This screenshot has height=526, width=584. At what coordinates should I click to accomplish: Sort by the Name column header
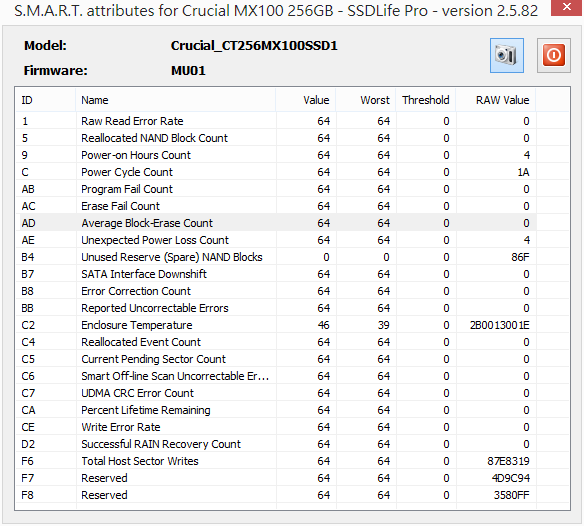176,100
